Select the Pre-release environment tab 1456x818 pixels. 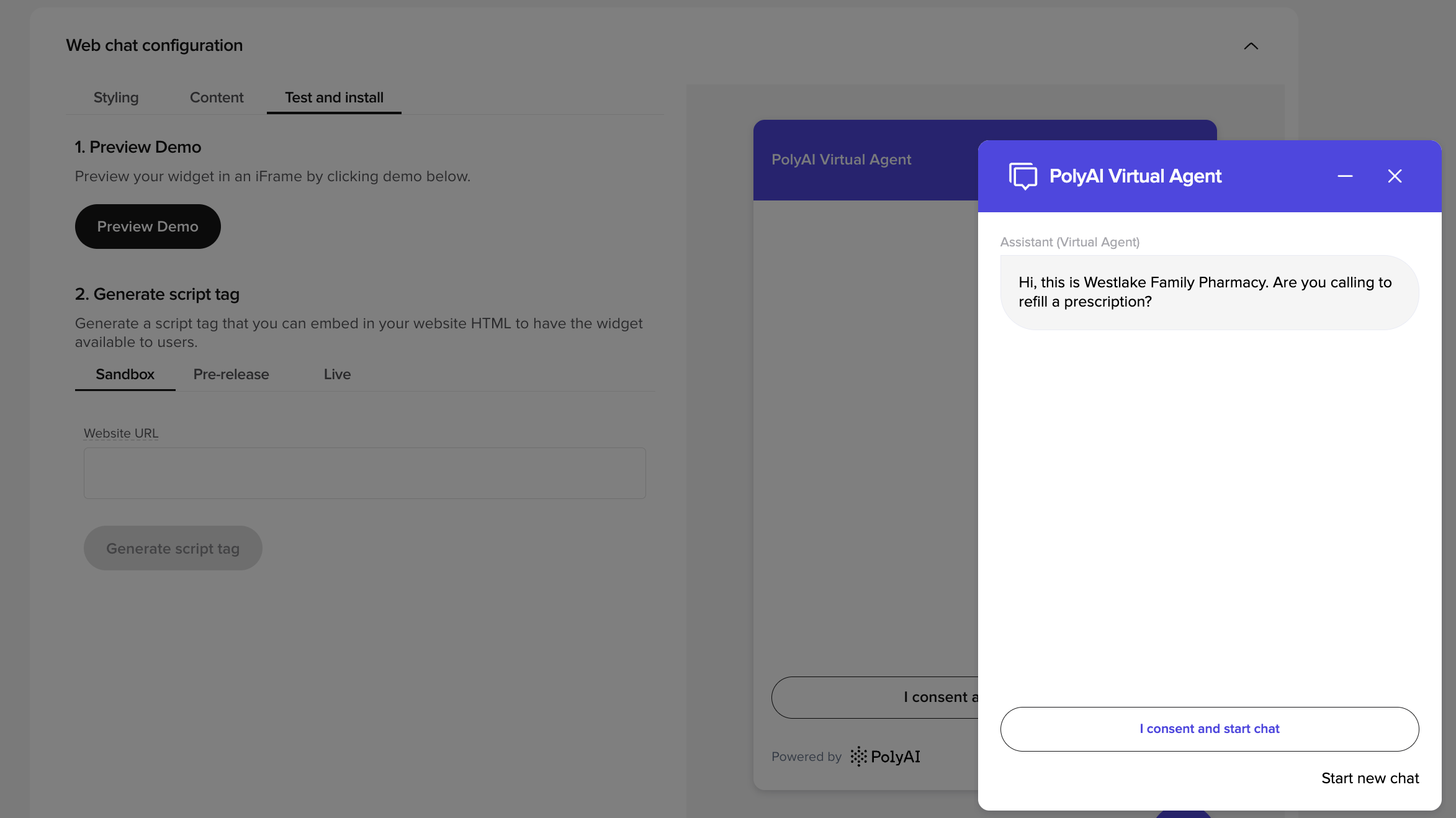[230, 374]
